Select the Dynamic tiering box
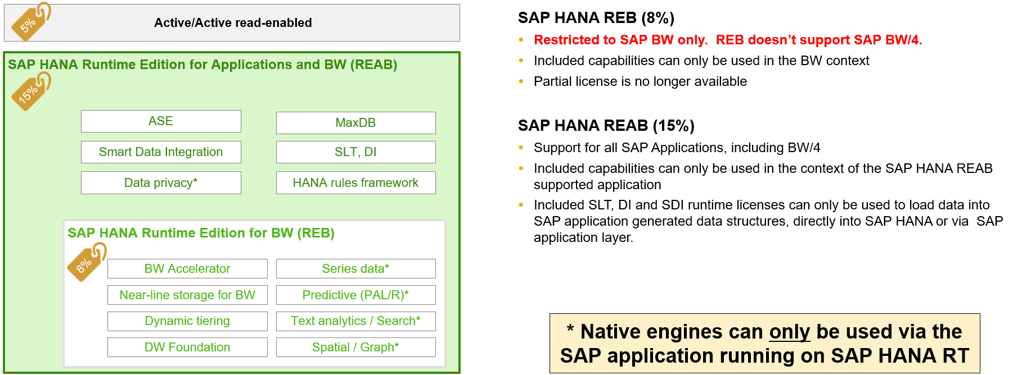The height and width of the screenshot is (375, 1013). (187, 321)
